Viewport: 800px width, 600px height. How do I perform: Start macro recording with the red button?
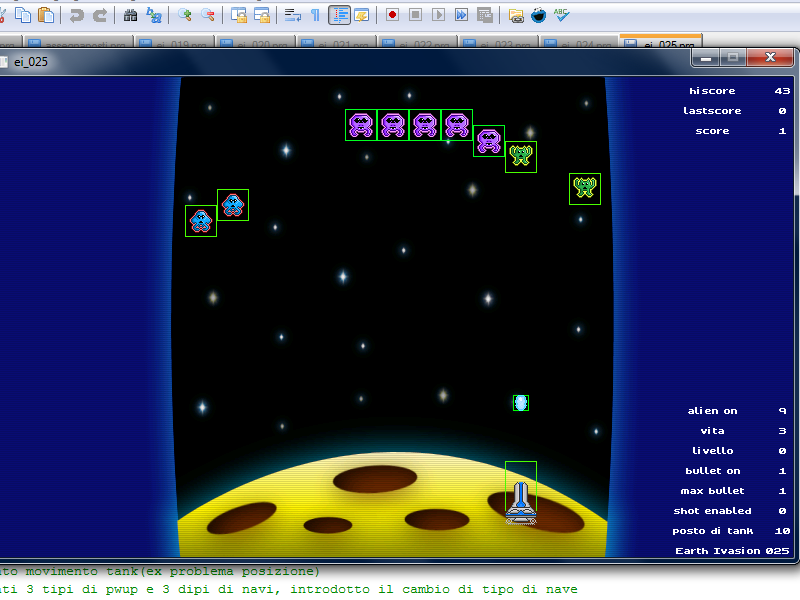(392, 15)
